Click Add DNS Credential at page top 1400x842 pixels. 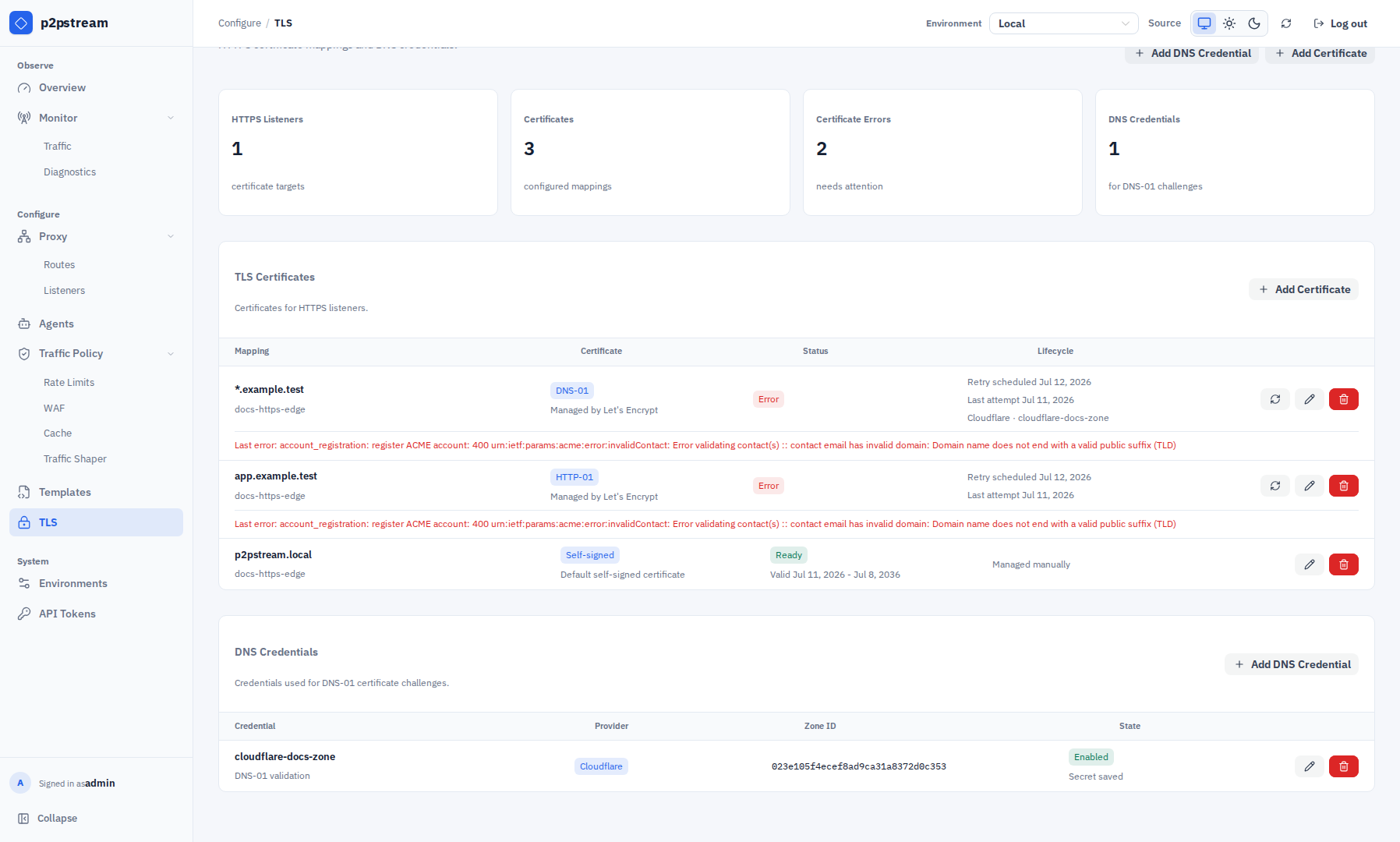coord(1192,53)
